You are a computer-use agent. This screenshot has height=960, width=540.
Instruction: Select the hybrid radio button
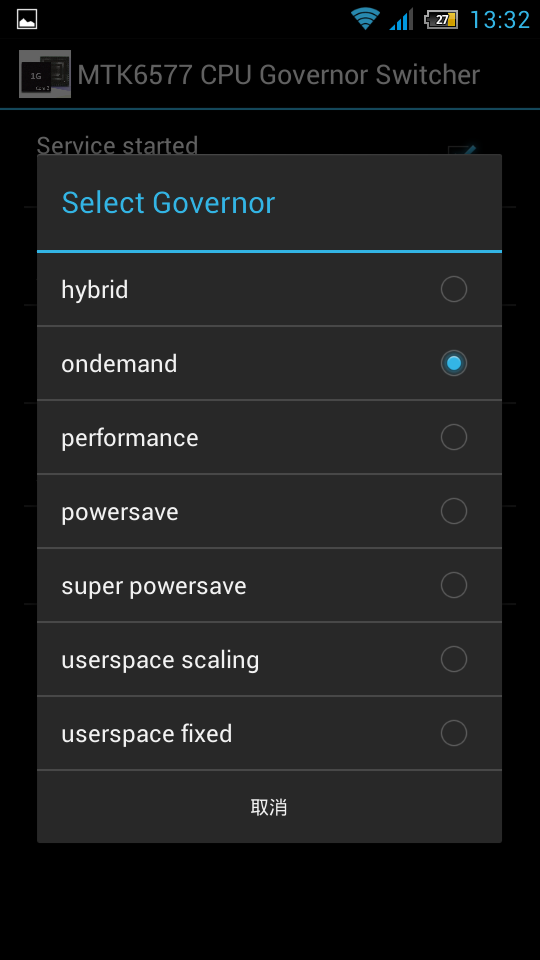(x=454, y=289)
